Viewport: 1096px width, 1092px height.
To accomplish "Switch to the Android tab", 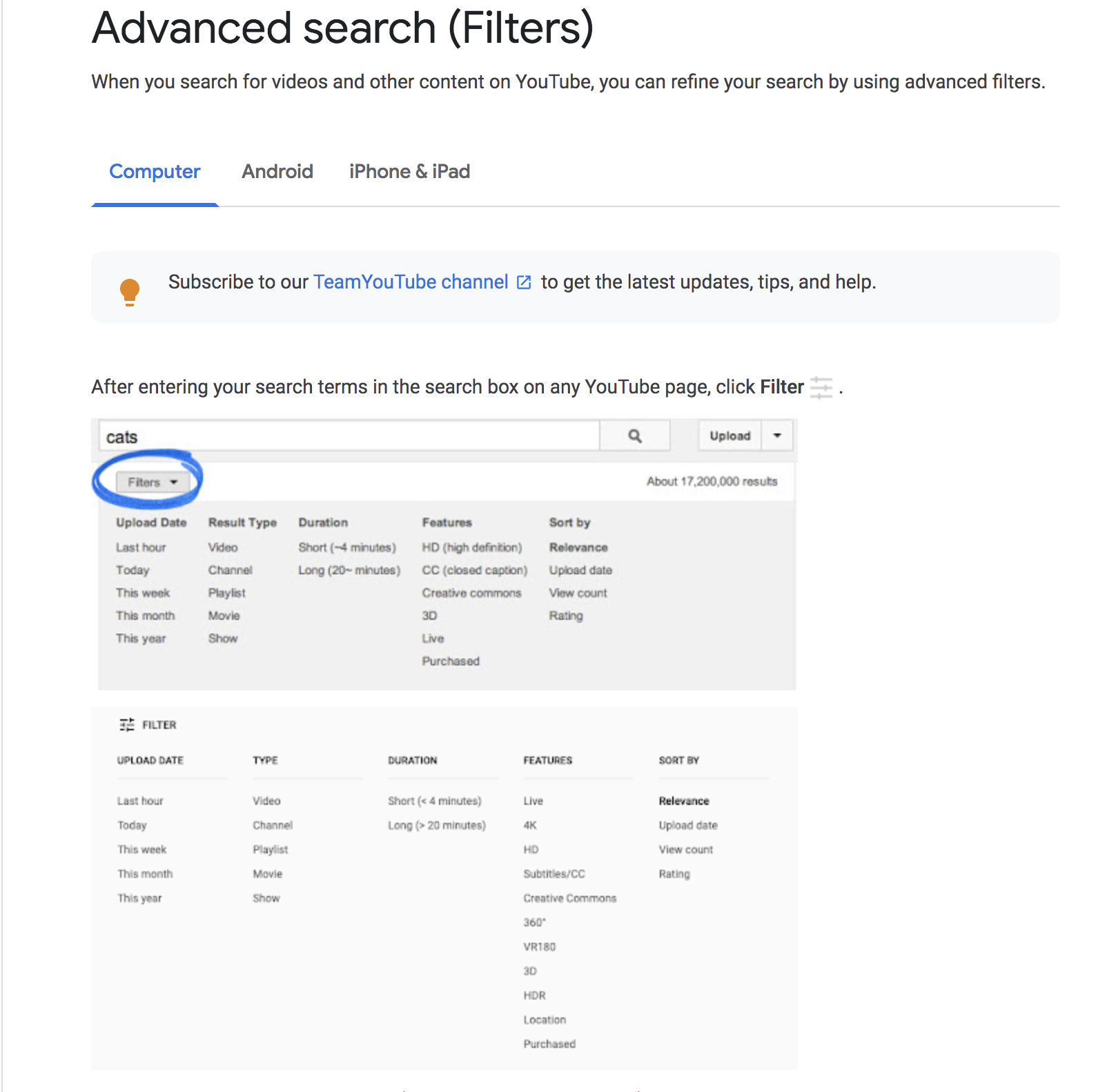I will point(277,171).
